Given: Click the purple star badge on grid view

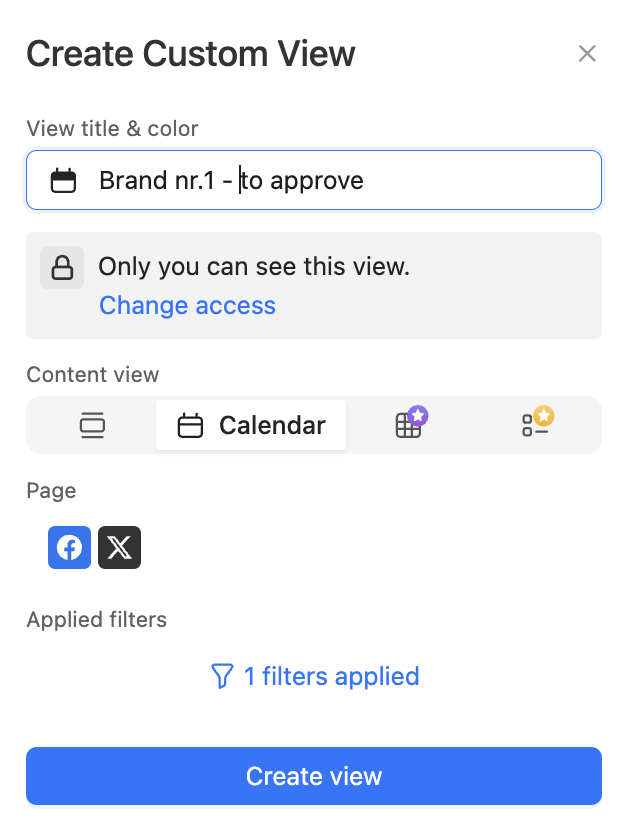Looking at the screenshot, I should click(419, 415).
